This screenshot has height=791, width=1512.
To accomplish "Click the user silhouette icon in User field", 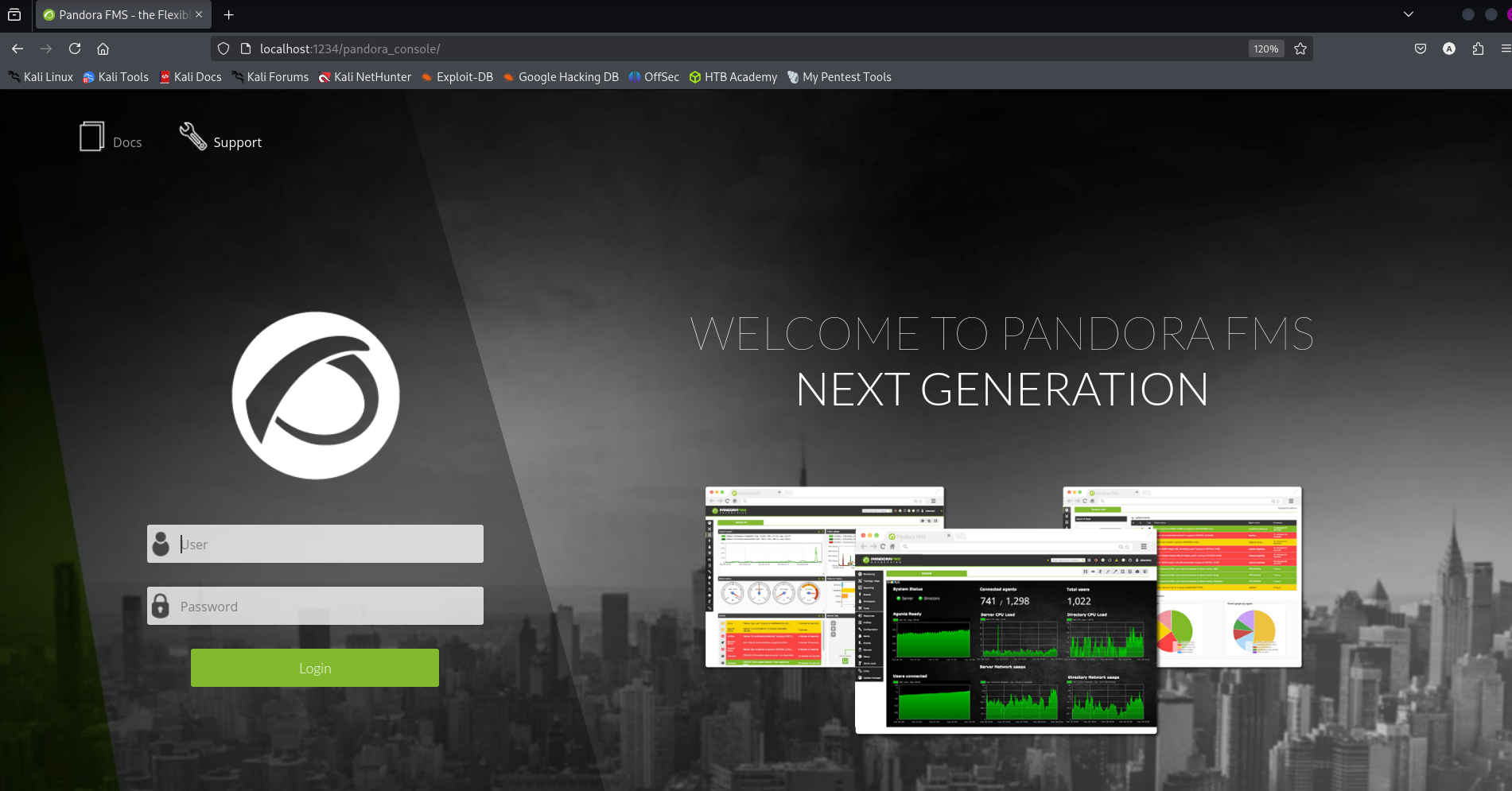I will click(x=161, y=544).
